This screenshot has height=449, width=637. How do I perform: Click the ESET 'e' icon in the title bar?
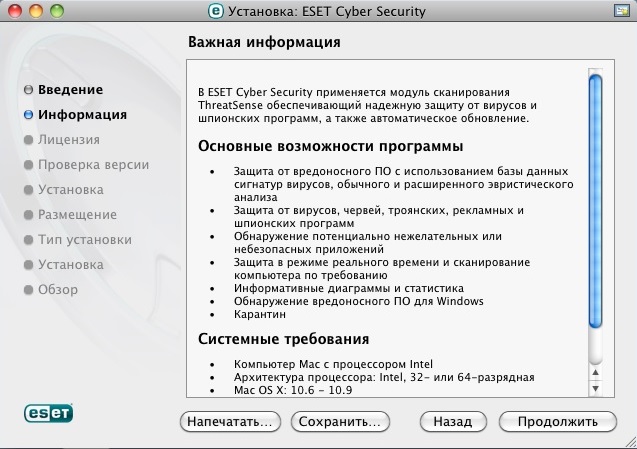pyautogui.click(x=216, y=11)
